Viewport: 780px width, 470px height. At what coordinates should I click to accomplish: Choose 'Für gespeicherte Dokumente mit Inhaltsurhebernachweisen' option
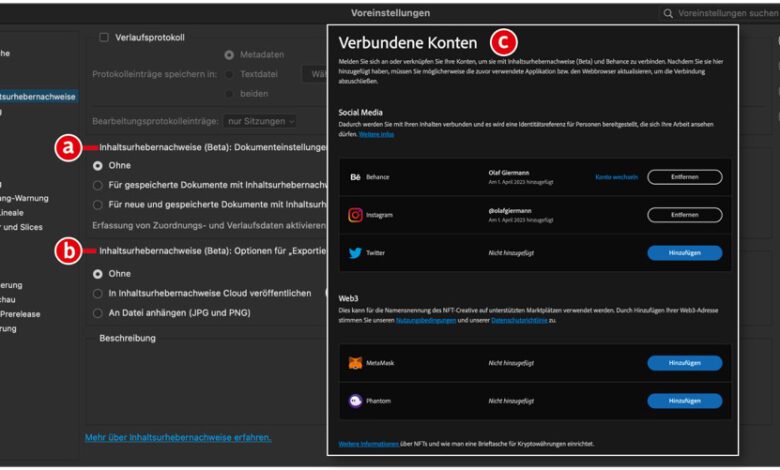point(98,186)
